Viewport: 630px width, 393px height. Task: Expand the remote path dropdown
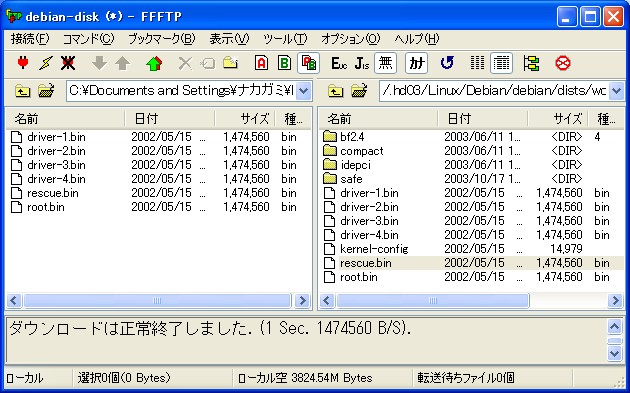[617, 91]
